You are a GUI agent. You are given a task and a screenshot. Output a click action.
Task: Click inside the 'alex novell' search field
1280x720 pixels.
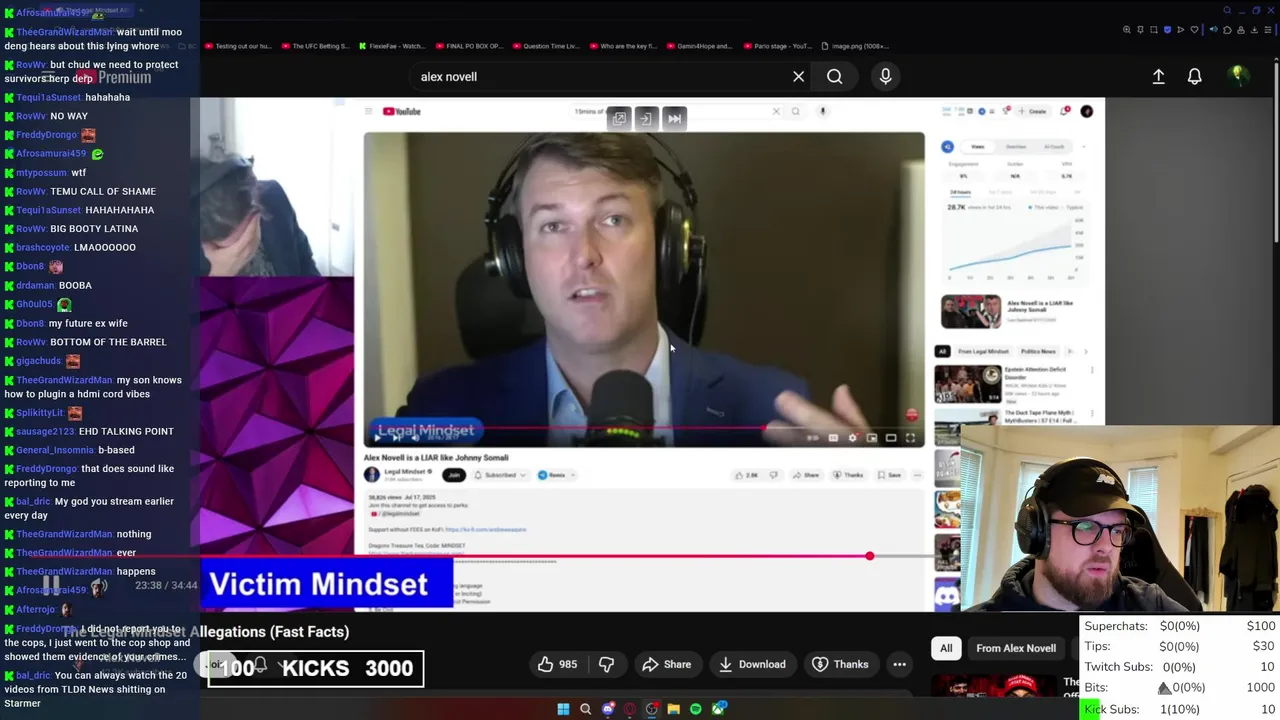click(x=600, y=76)
